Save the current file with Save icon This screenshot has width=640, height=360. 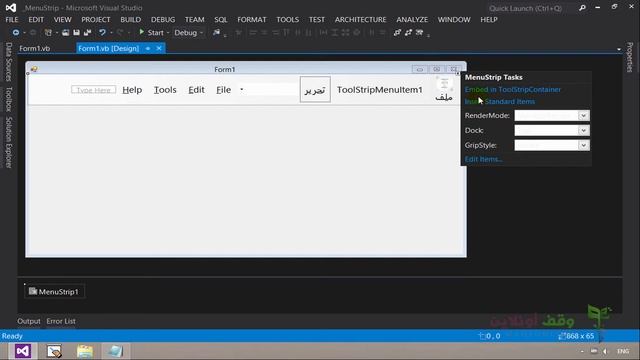click(x=76, y=33)
